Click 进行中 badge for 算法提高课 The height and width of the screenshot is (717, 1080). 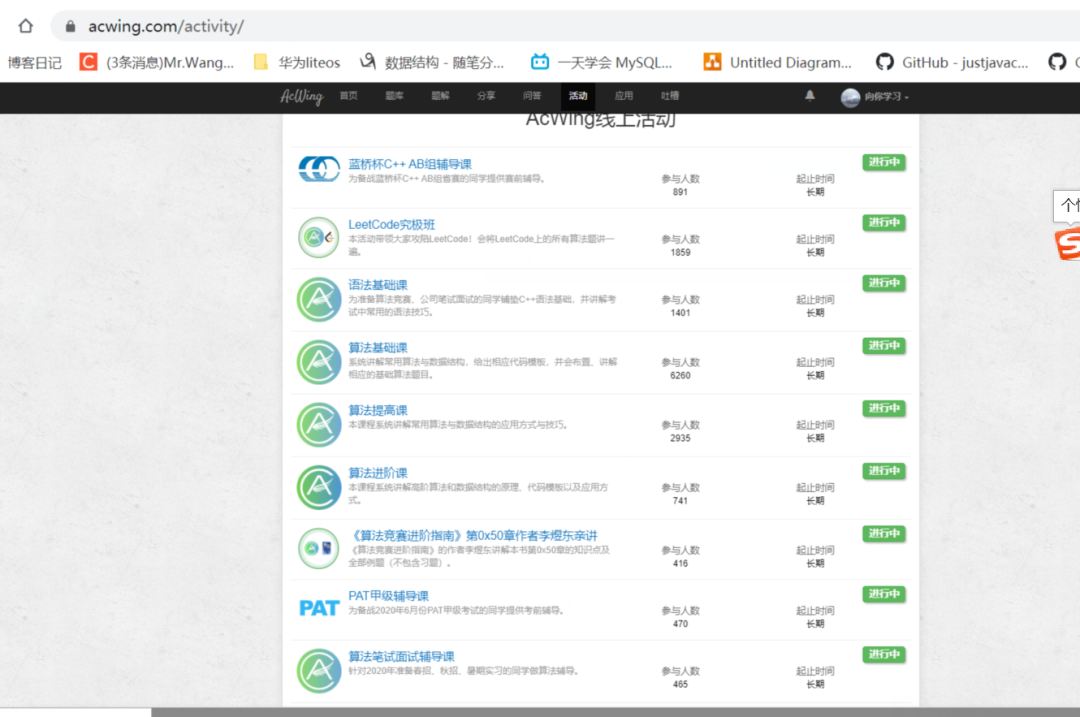click(884, 409)
